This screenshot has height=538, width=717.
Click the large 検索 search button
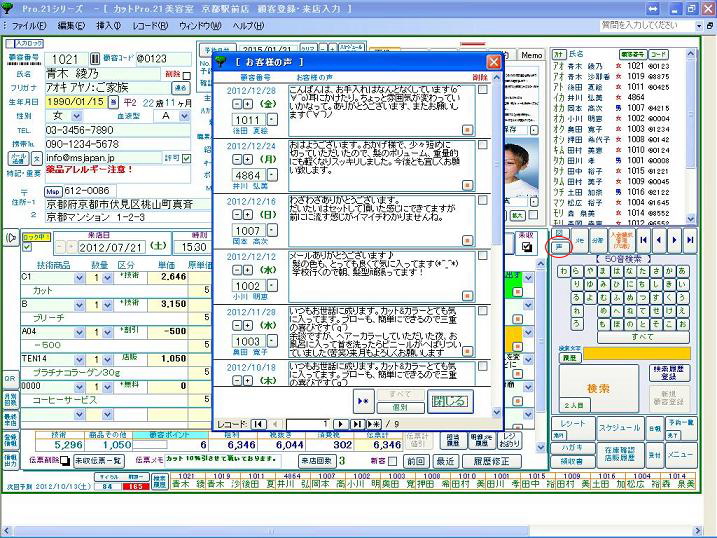(598, 389)
